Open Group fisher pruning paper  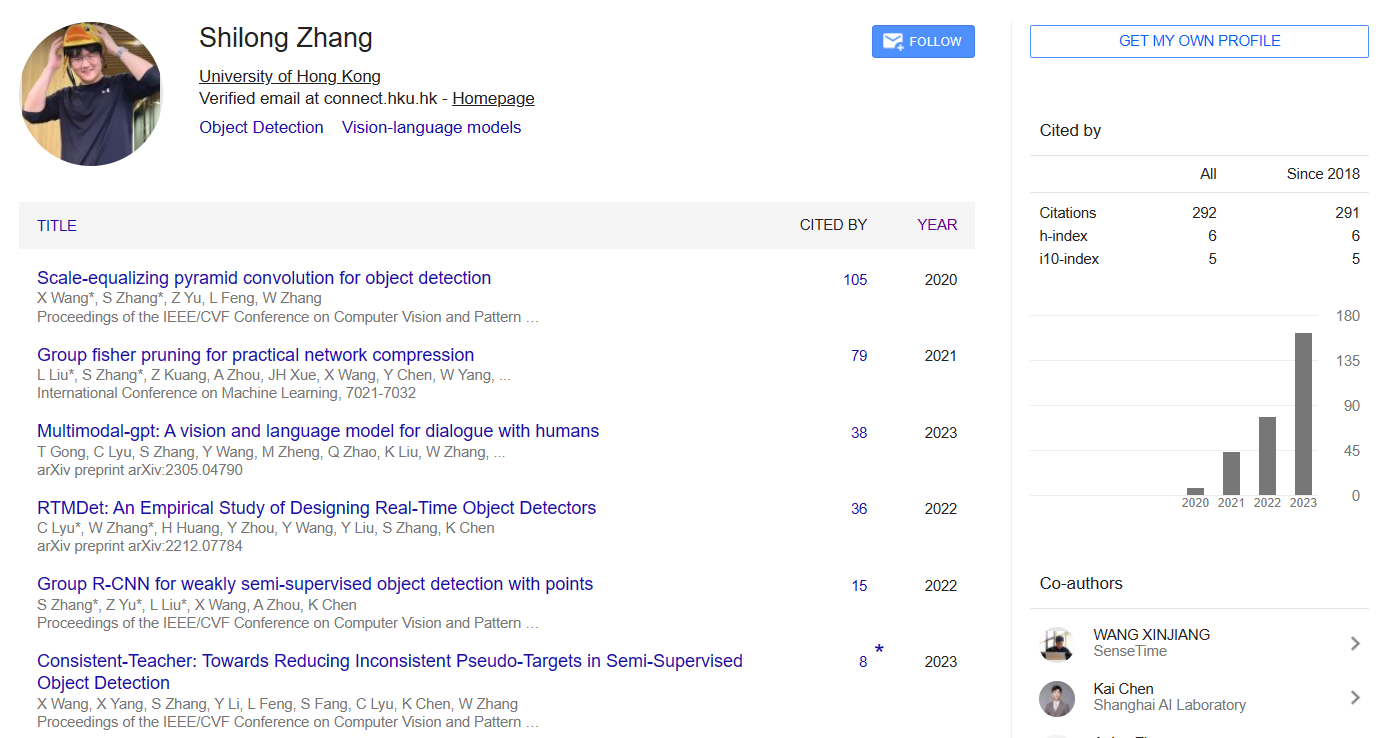(x=255, y=355)
